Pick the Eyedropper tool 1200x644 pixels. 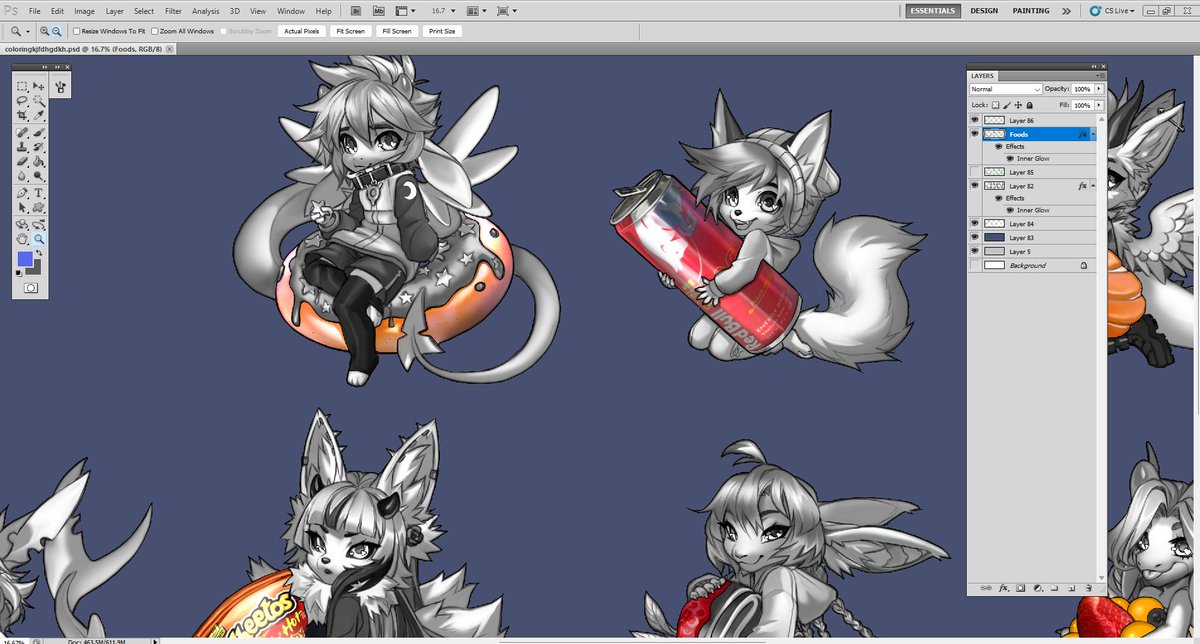(37, 112)
